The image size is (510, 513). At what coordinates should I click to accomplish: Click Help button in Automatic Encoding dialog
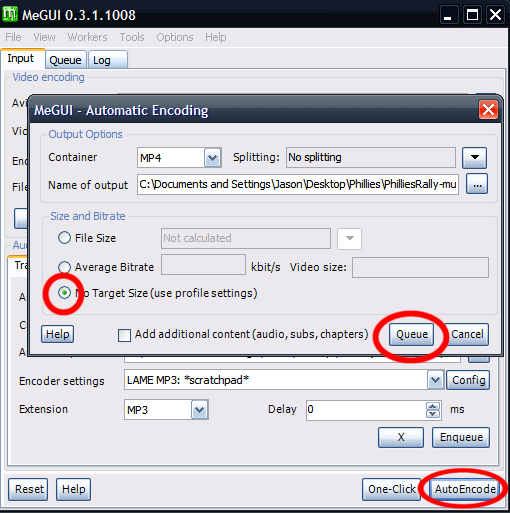coord(58,334)
